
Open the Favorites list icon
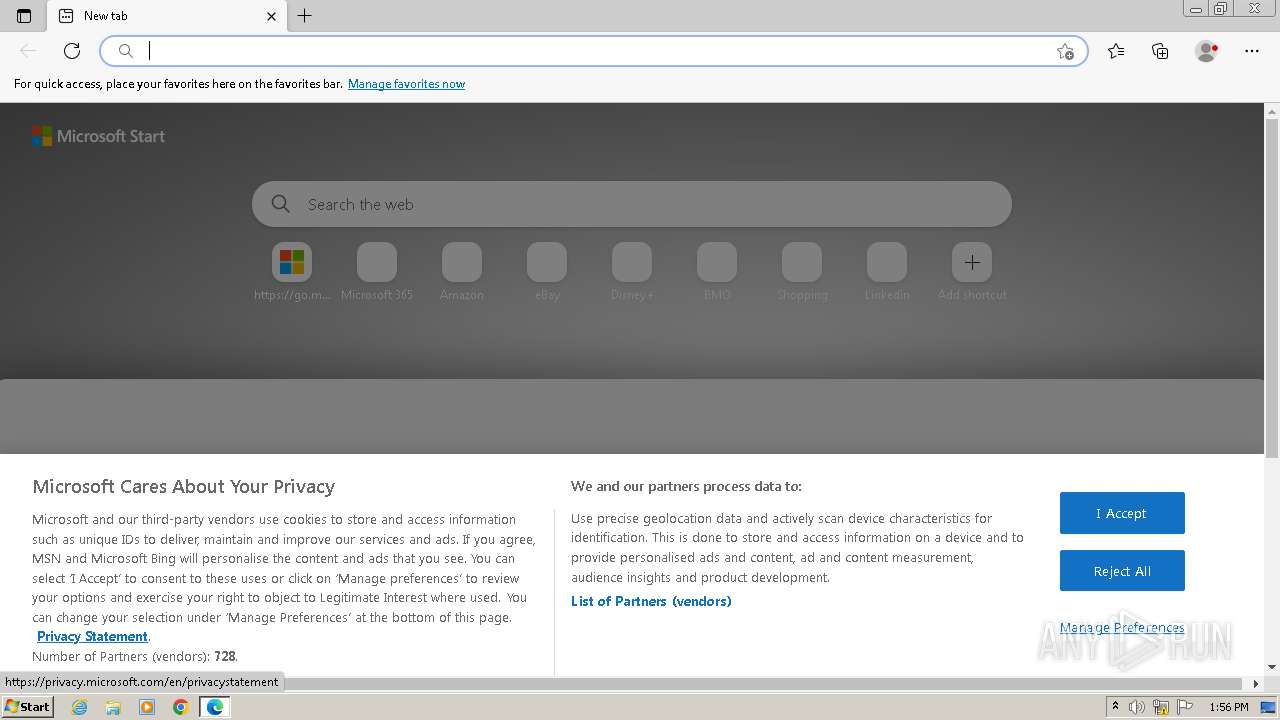click(x=1116, y=51)
